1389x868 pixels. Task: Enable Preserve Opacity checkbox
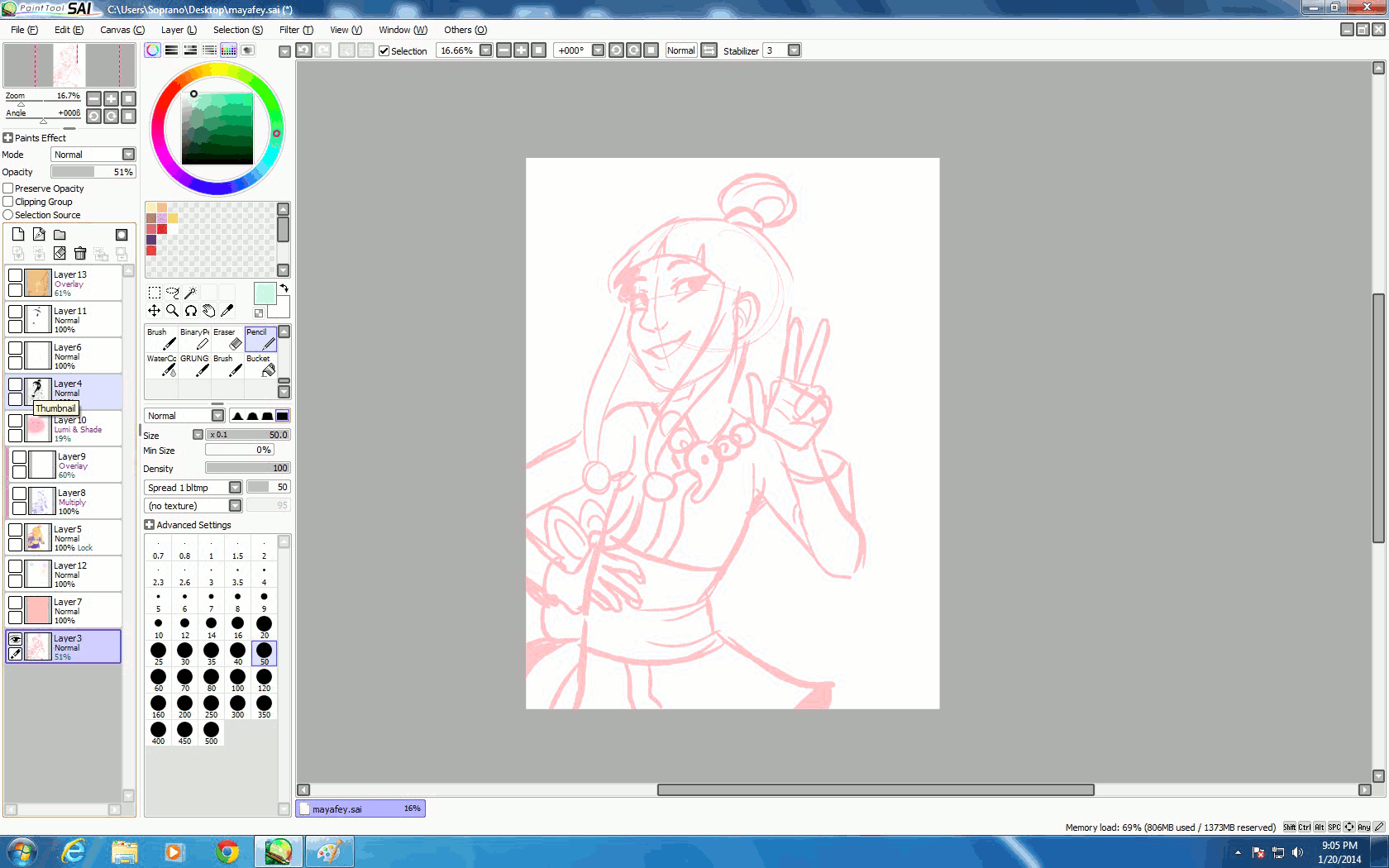(x=8, y=188)
